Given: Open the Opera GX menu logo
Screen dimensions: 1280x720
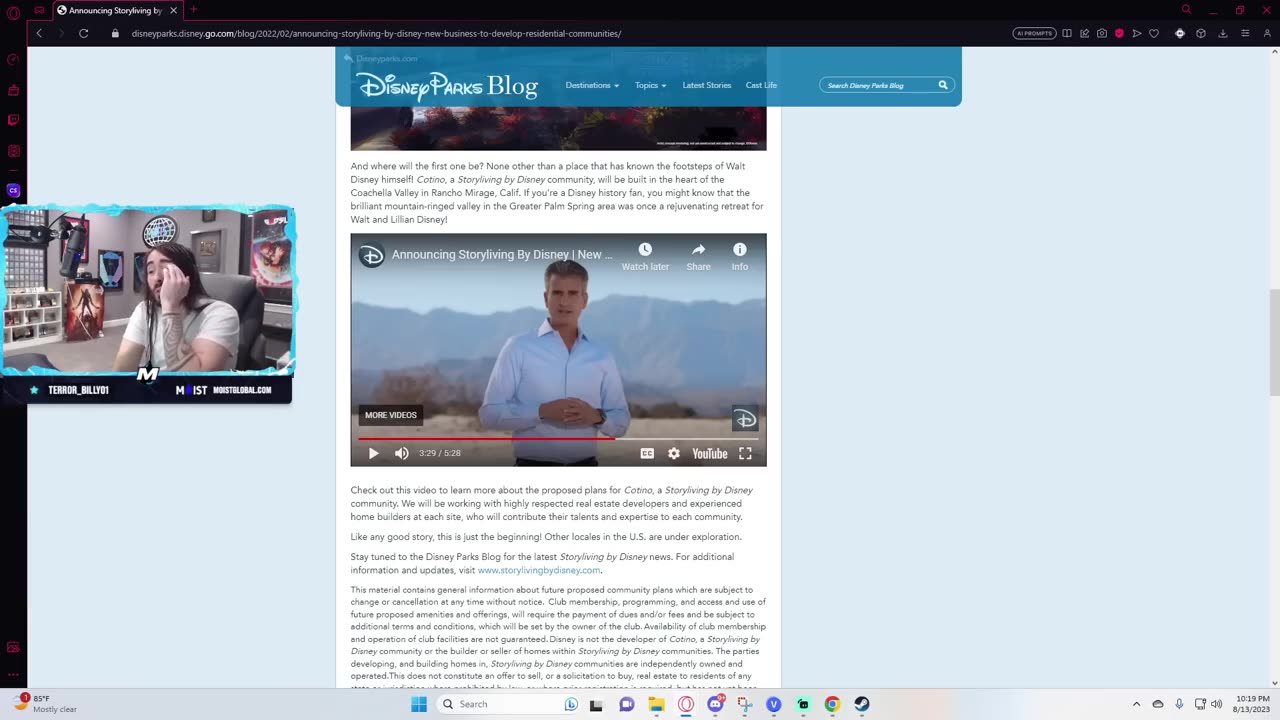Looking at the screenshot, I should click(13, 13).
